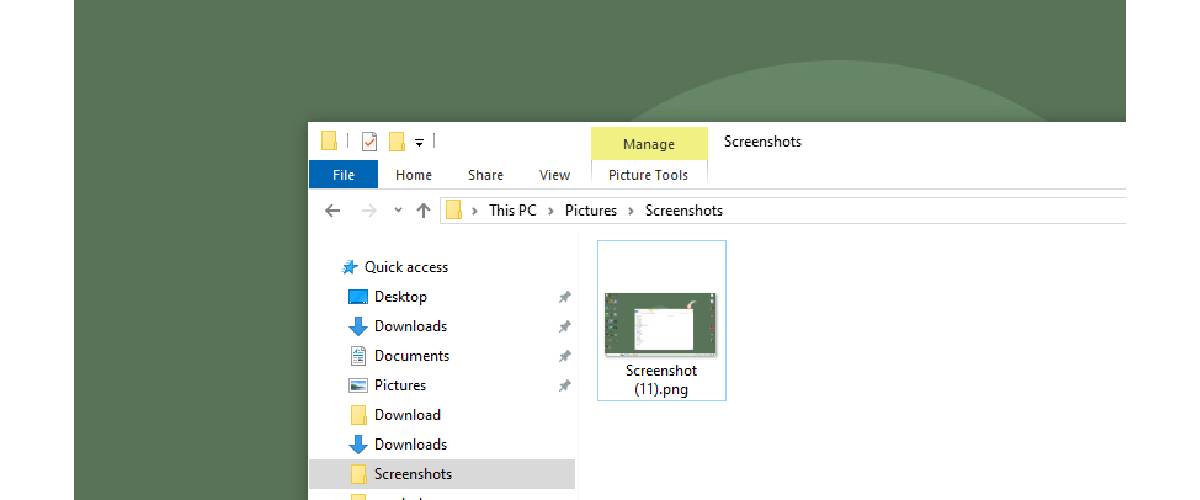1200x500 pixels.
Task: Open the File menu tab
Action: [x=343, y=175]
